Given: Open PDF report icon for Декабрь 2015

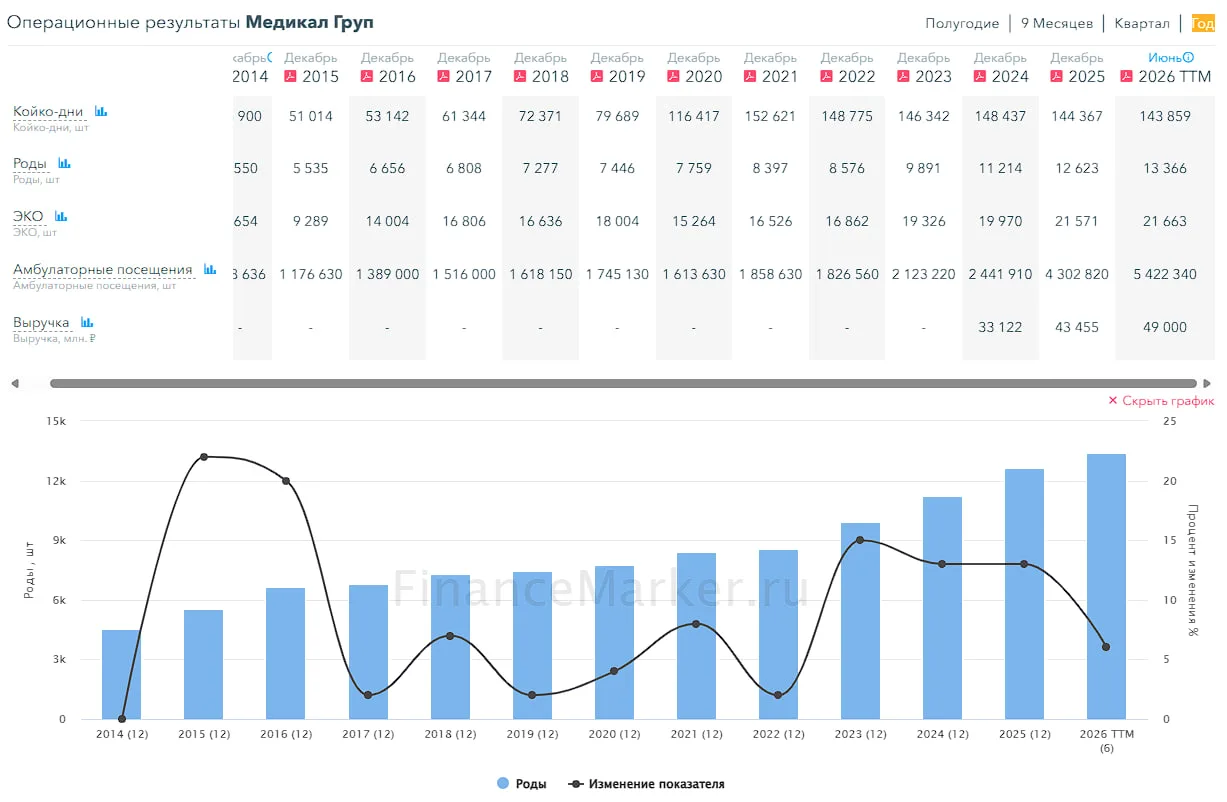Looking at the screenshot, I should coord(291,76).
